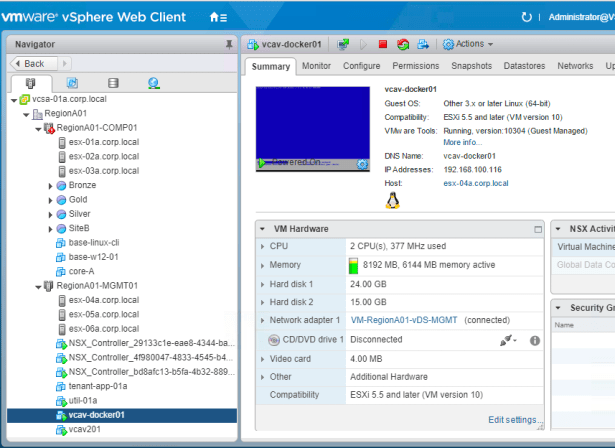Image resolution: width=615 pixels, height=448 pixels.
Task: Collapse the Security Groups panel
Action: coord(558,308)
